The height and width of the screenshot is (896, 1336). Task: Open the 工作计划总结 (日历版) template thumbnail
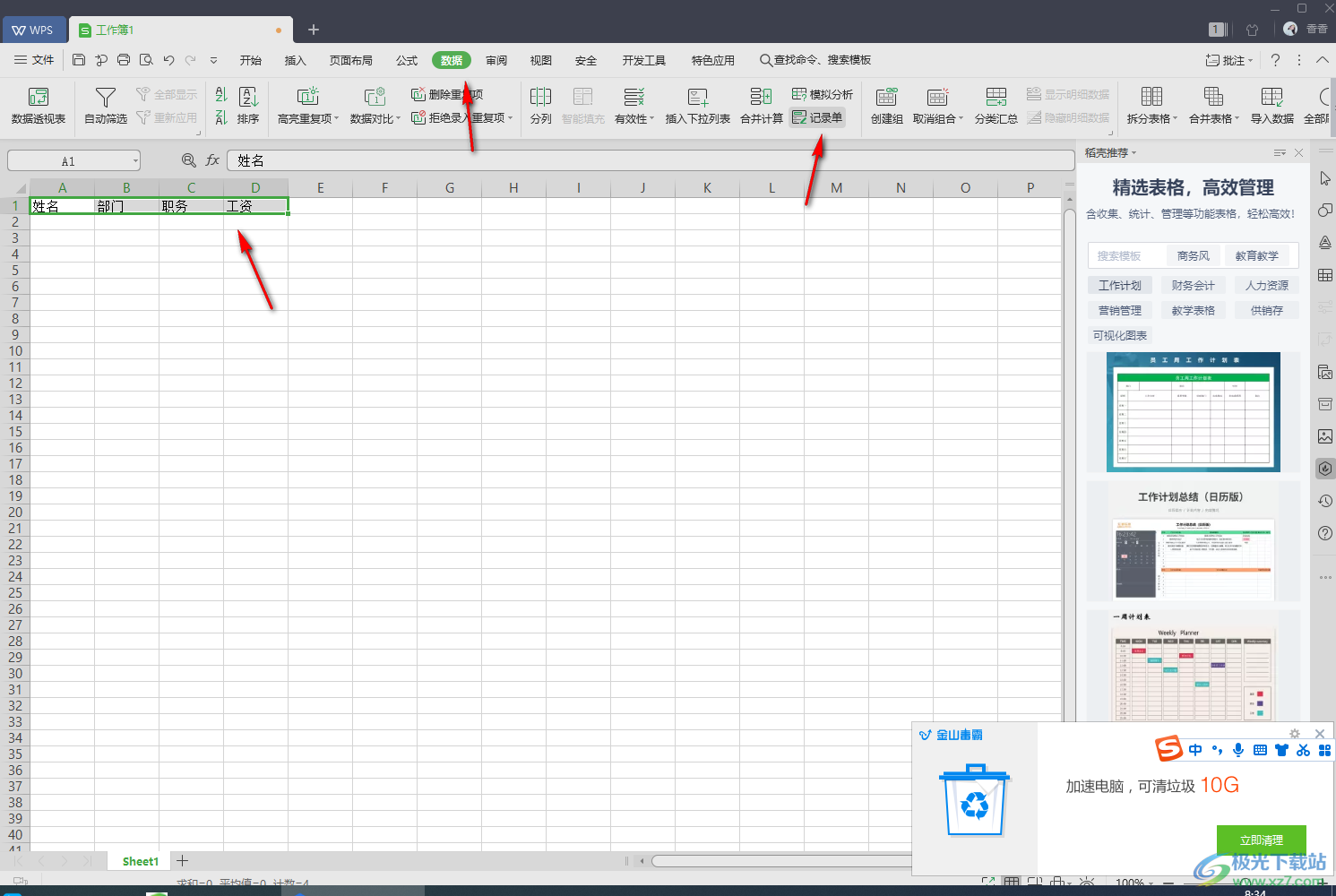1193,541
